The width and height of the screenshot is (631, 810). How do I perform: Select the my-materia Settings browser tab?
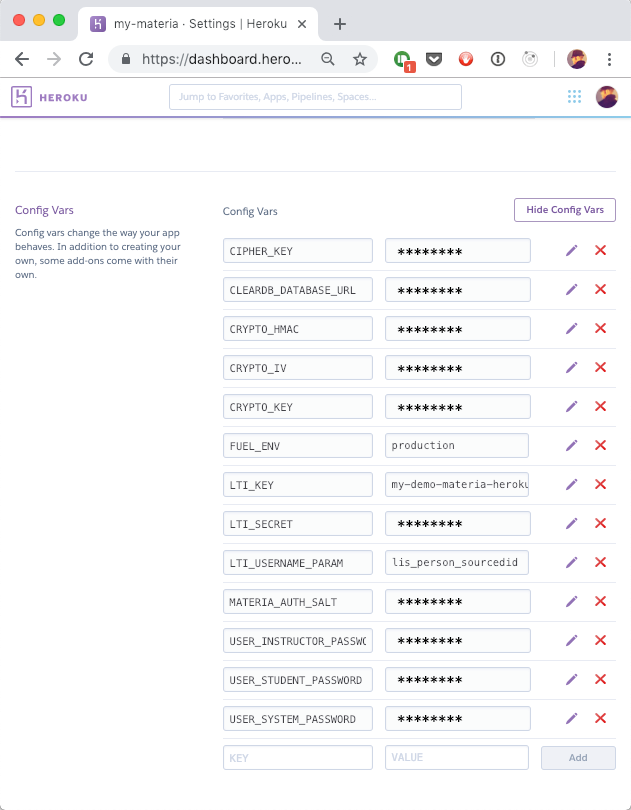click(198, 24)
